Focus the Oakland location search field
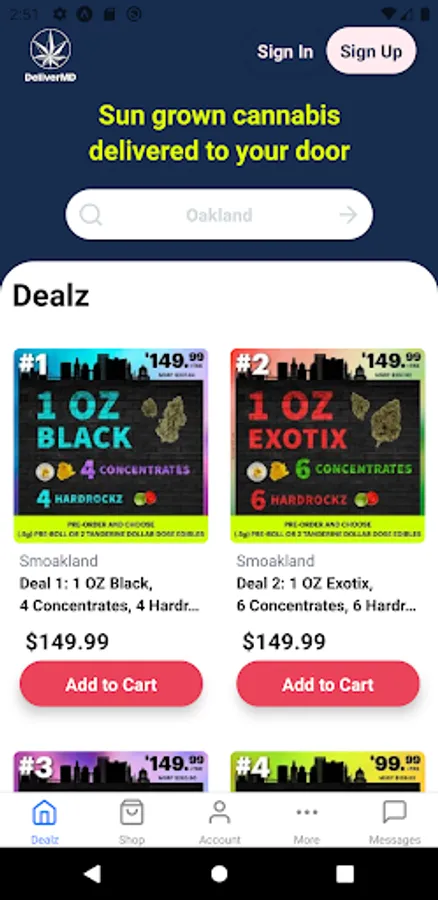This screenshot has width=438, height=900. tap(219, 215)
